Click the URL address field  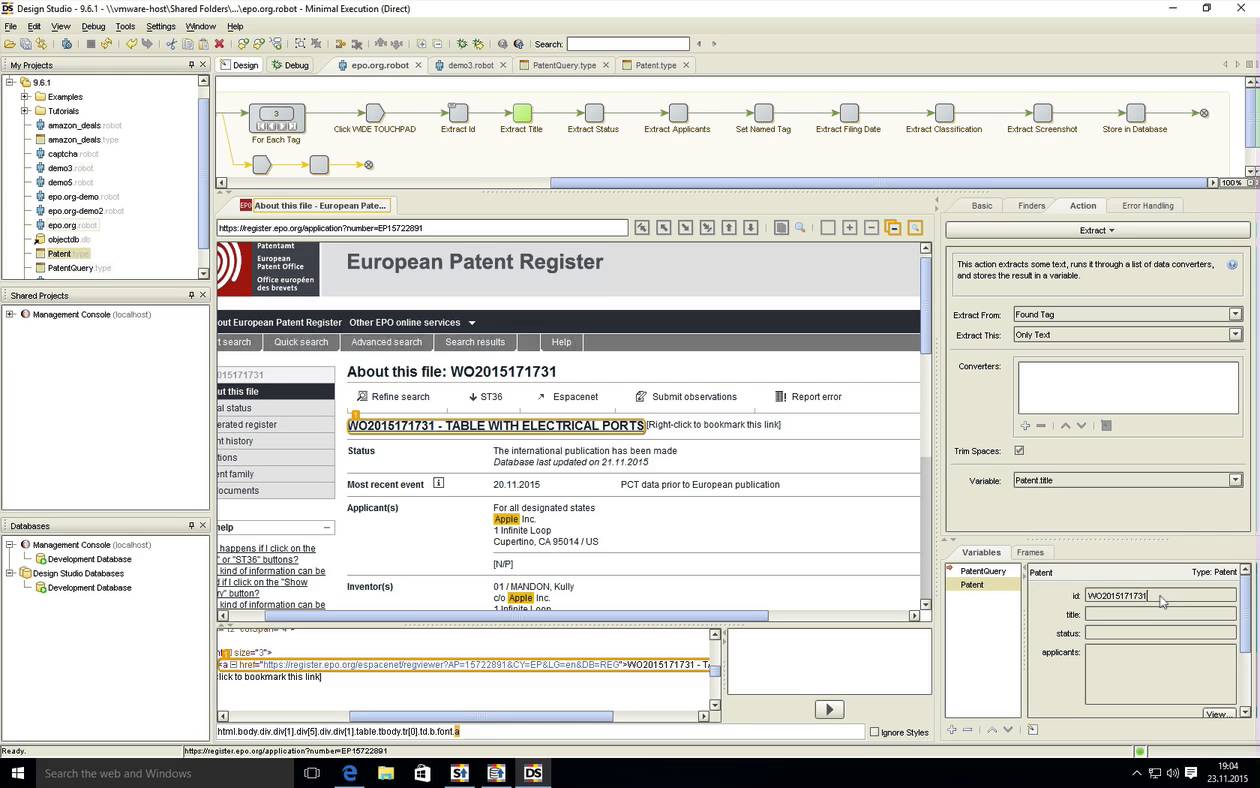pos(423,228)
